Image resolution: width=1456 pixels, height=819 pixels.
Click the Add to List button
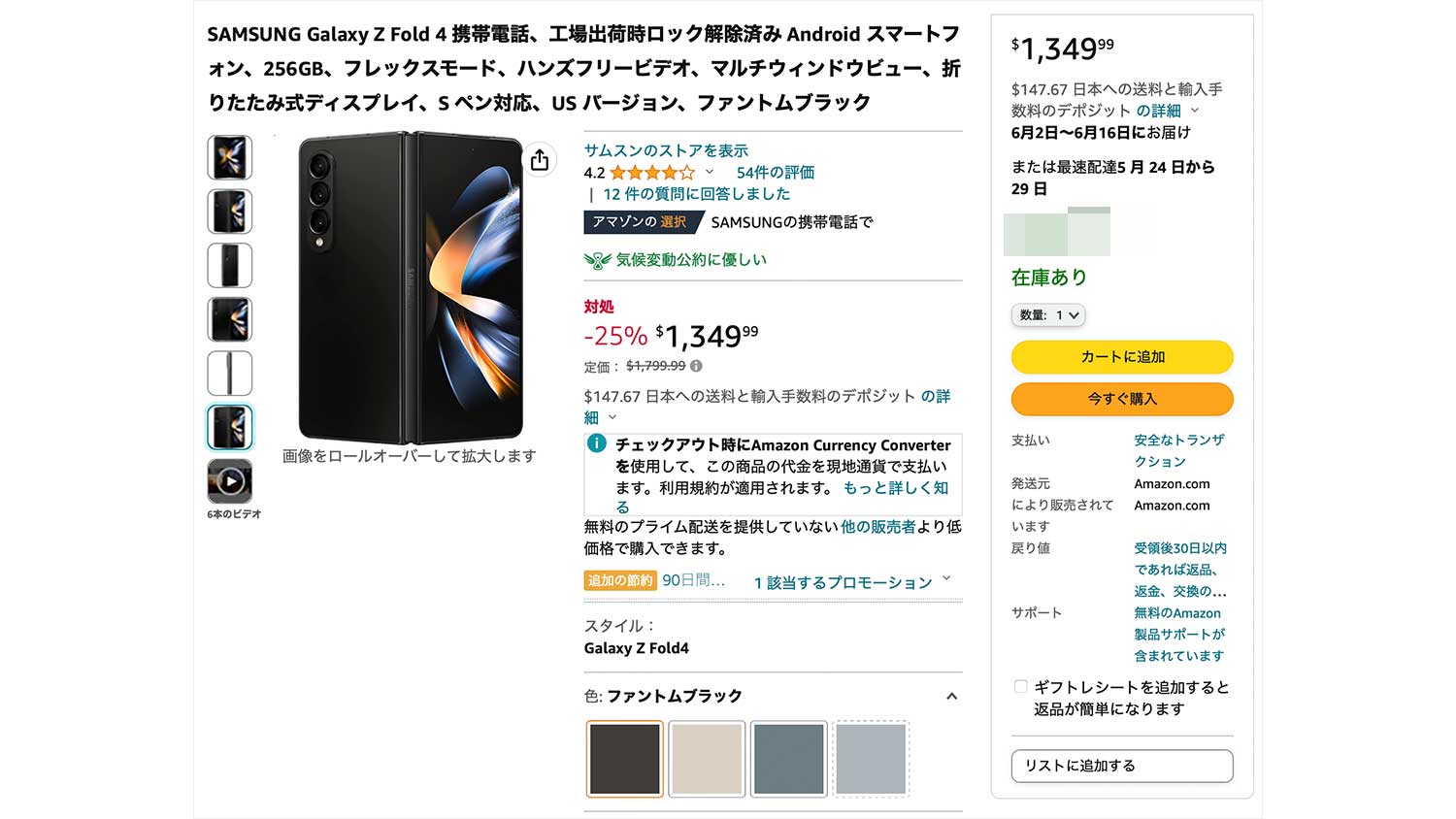1122,766
